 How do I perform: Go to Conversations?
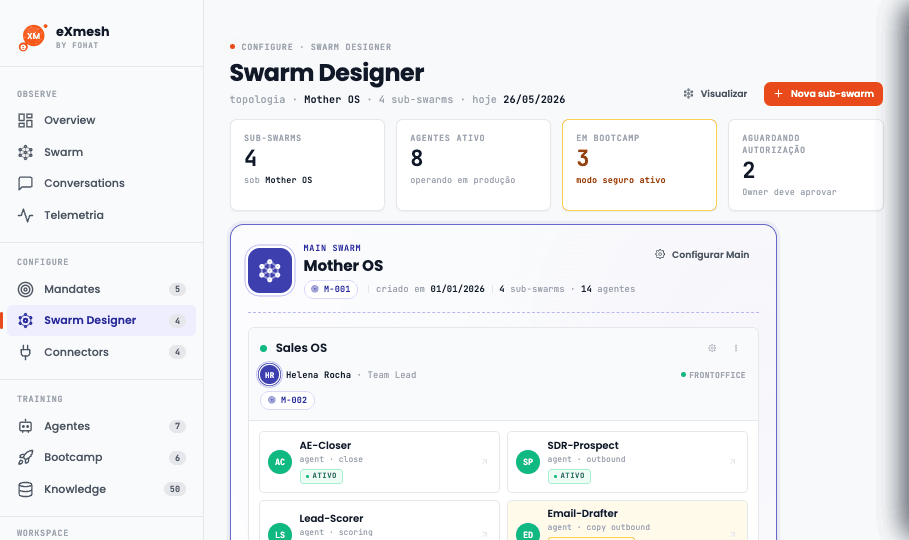point(101,183)
